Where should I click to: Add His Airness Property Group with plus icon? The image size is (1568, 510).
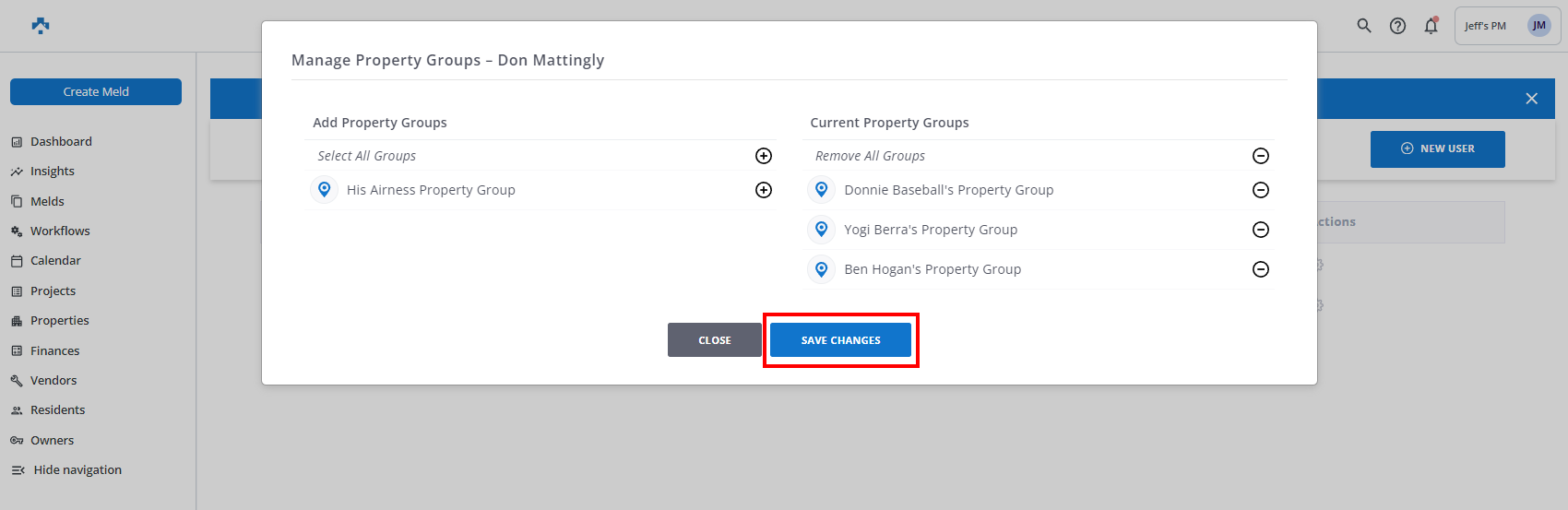[764, 190]
